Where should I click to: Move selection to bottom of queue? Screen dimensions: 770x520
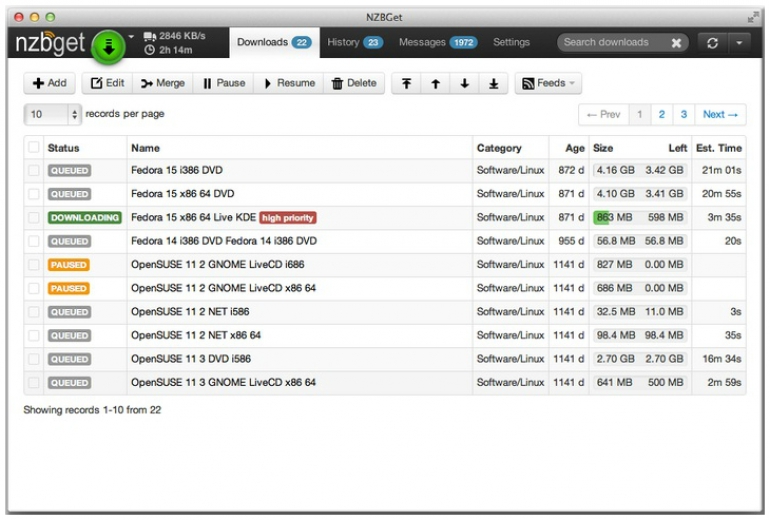pyautogui.click(x=494, y=83)
